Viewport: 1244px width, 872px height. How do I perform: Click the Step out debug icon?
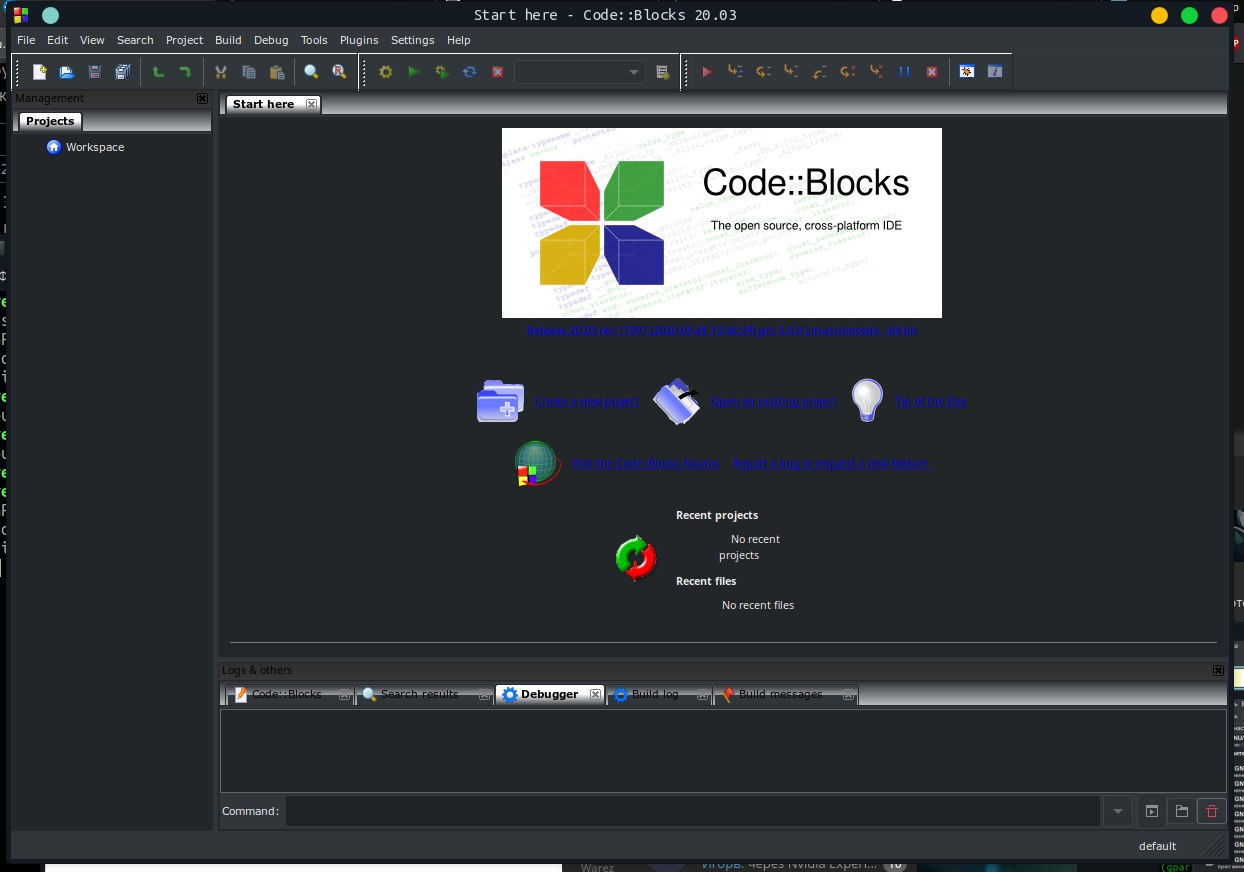[819, 72]
